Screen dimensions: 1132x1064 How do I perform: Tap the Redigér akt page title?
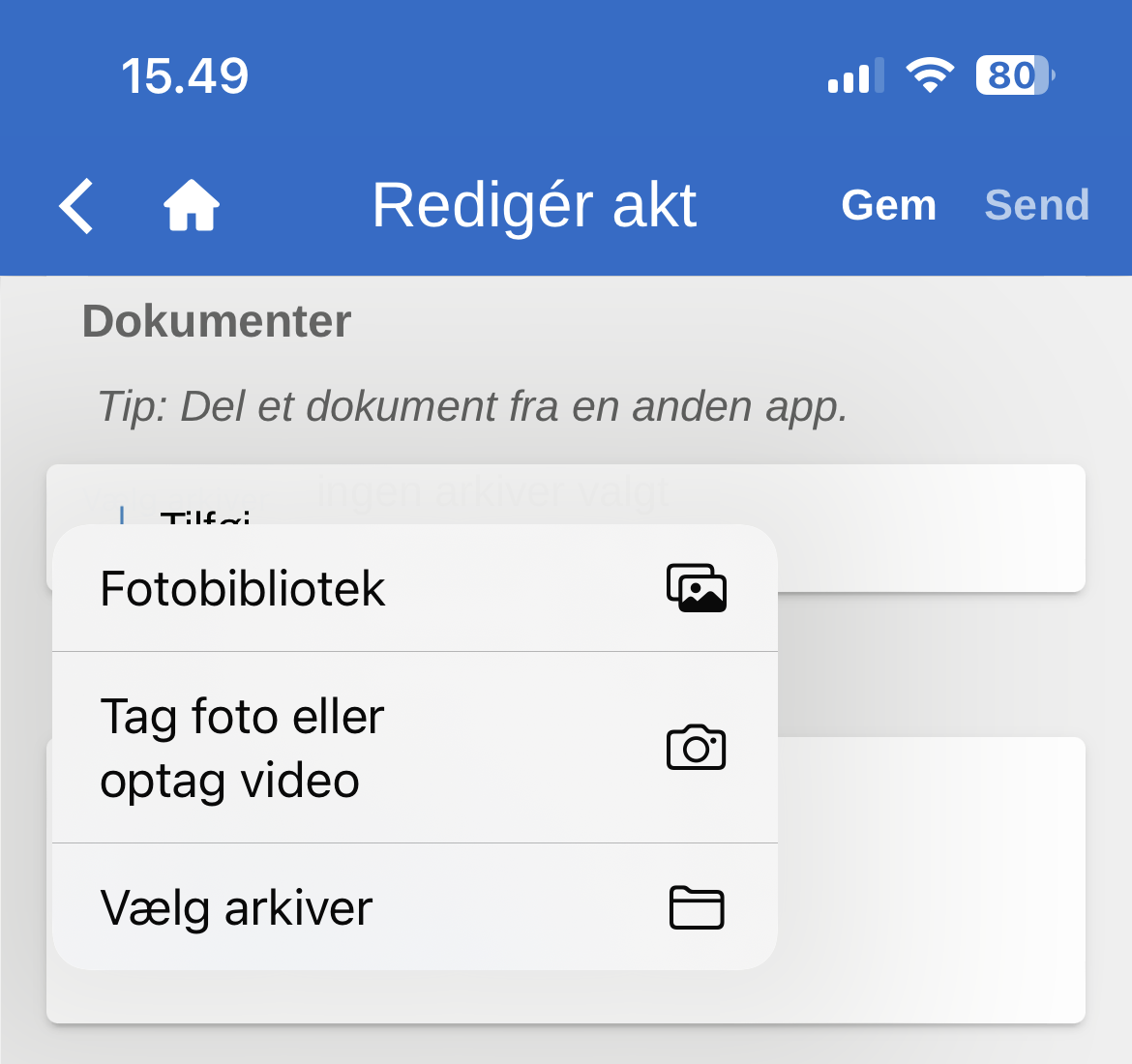pyautogui.click(x=534, y=205)
